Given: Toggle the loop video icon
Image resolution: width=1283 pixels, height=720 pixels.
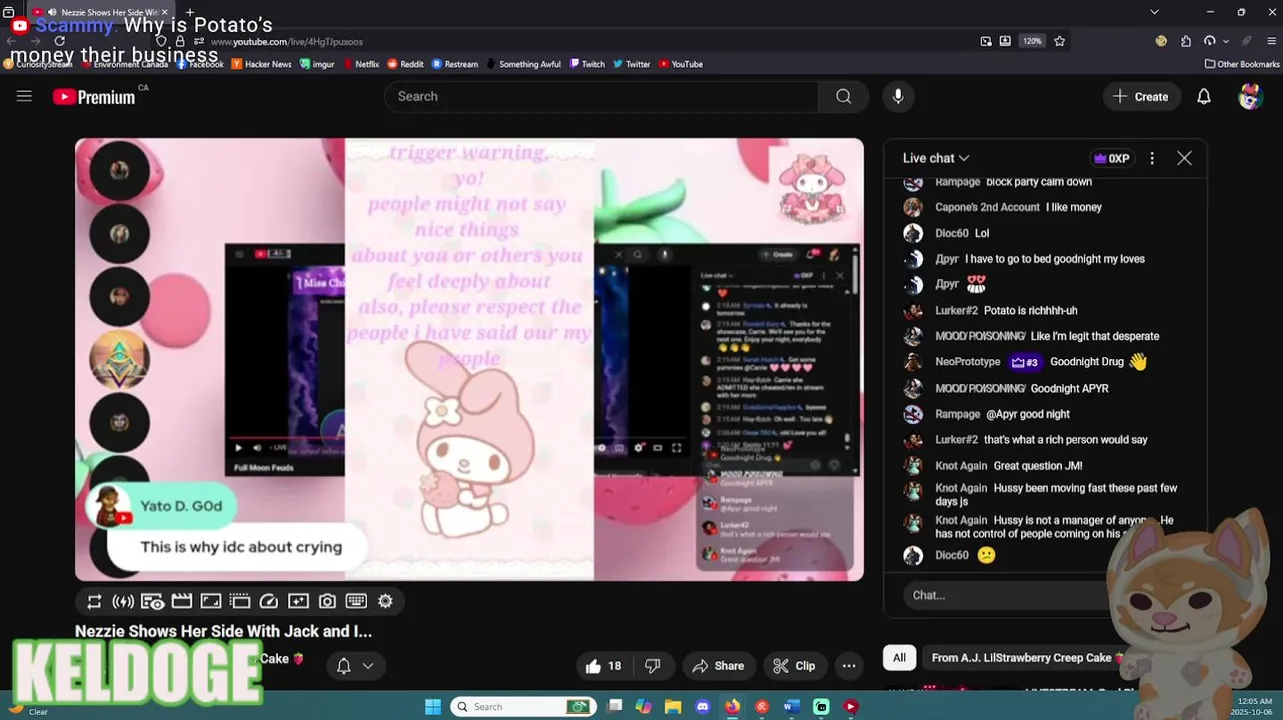Looking at the screenshot, I should (94, 601).
